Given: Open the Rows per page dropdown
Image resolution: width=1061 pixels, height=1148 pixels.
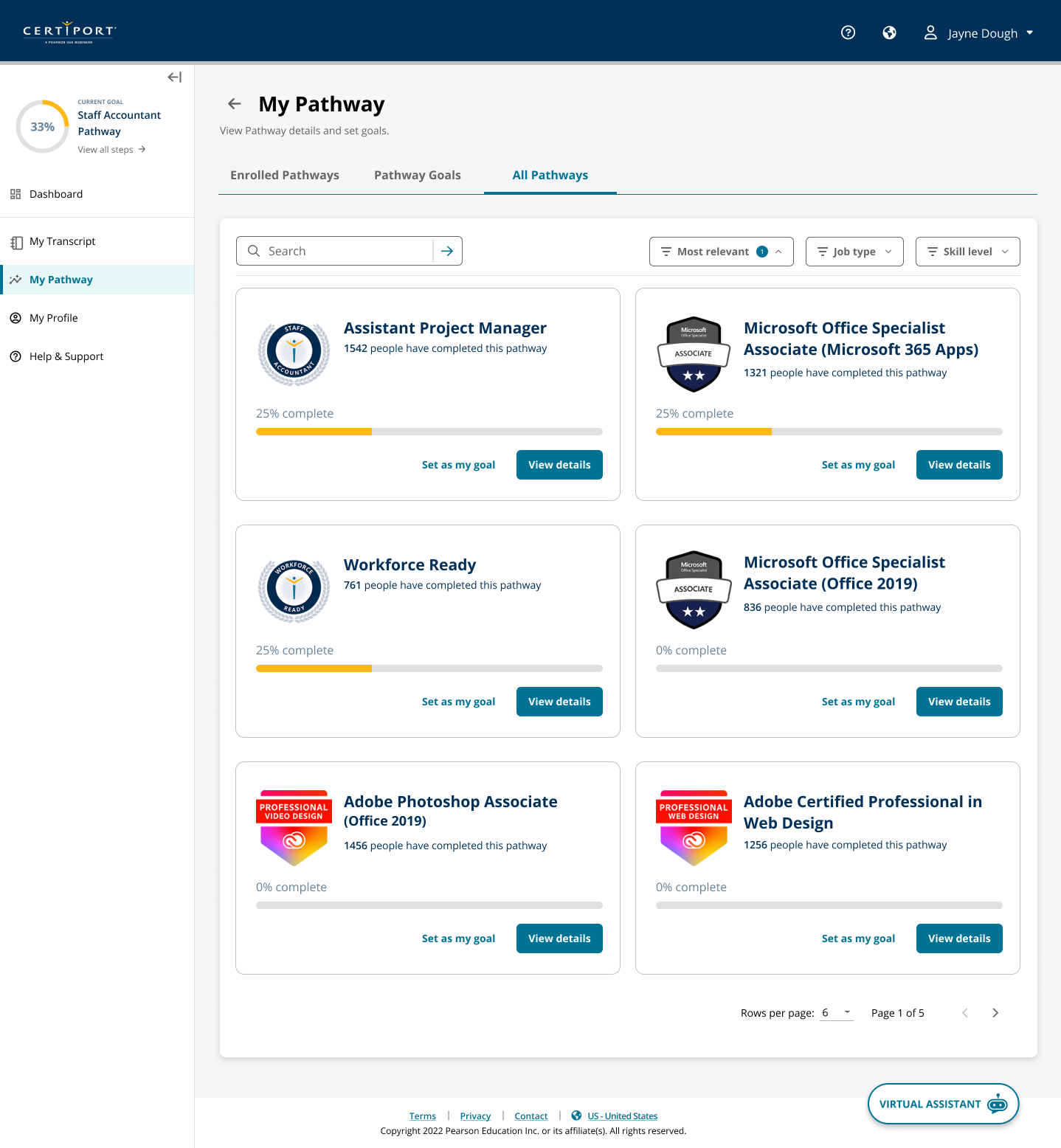Looking at the screenshot, I should tap(837, 1013).
